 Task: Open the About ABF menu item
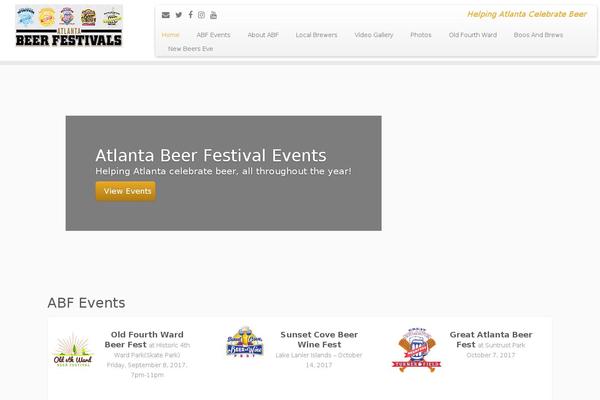[263, 35]
